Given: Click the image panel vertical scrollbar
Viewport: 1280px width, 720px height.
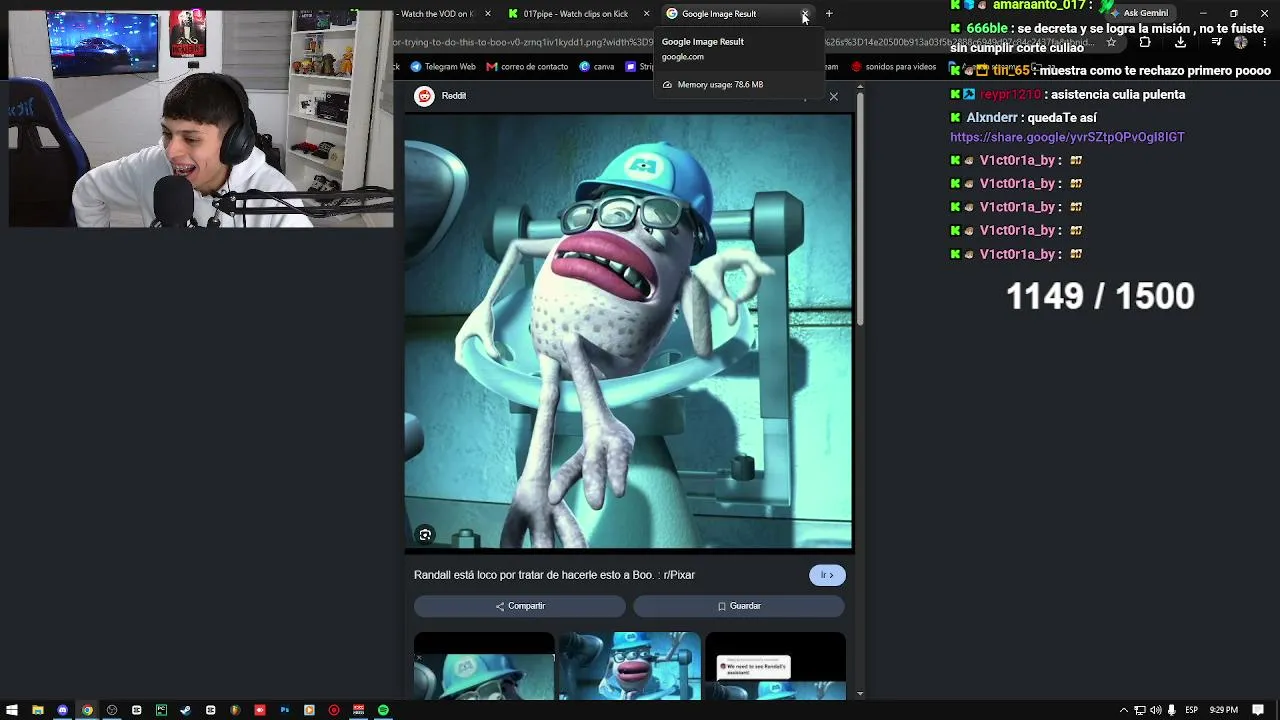Looking at the screenshot, I should (860, 210).
